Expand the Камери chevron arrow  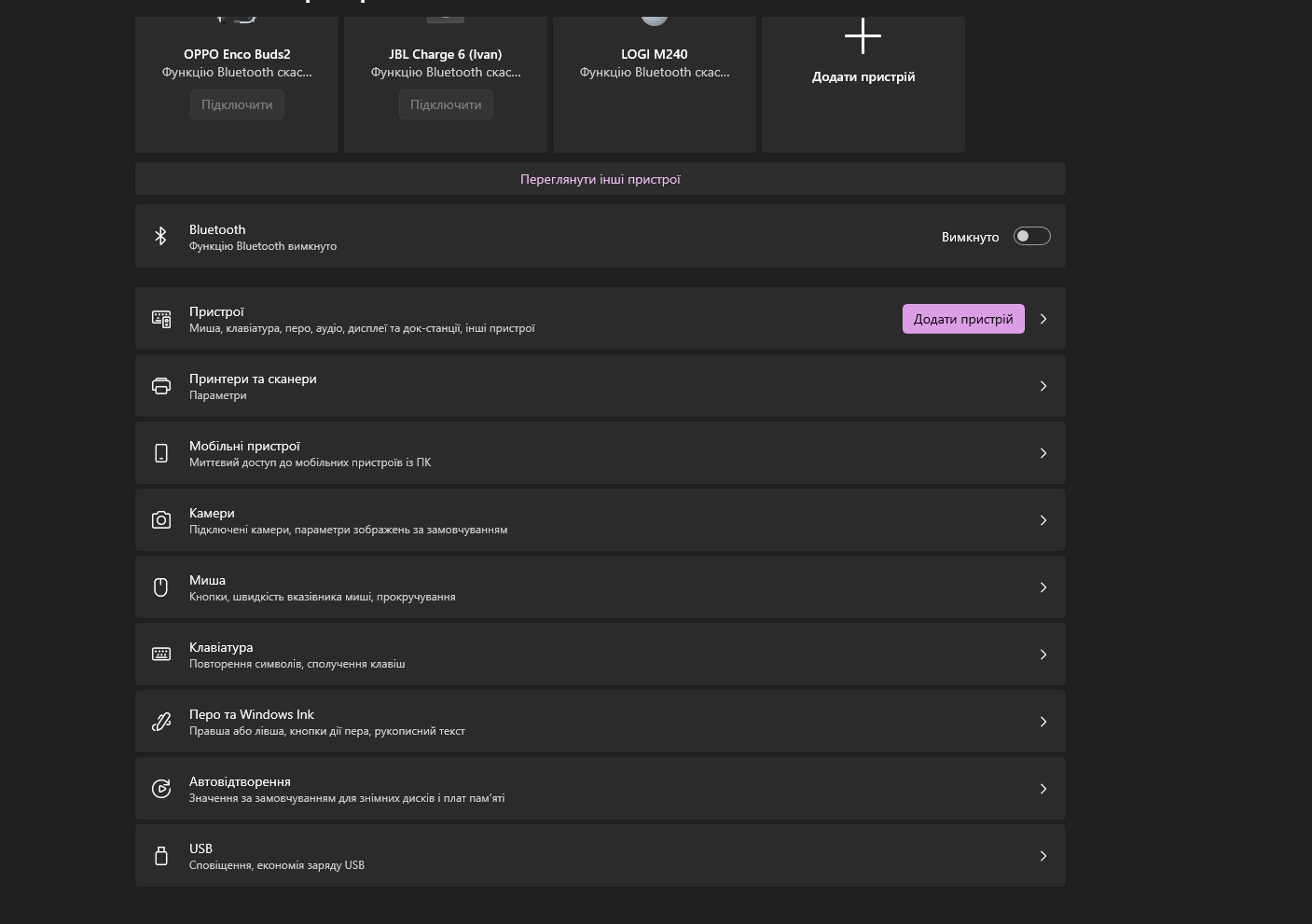pos(1043,520)
